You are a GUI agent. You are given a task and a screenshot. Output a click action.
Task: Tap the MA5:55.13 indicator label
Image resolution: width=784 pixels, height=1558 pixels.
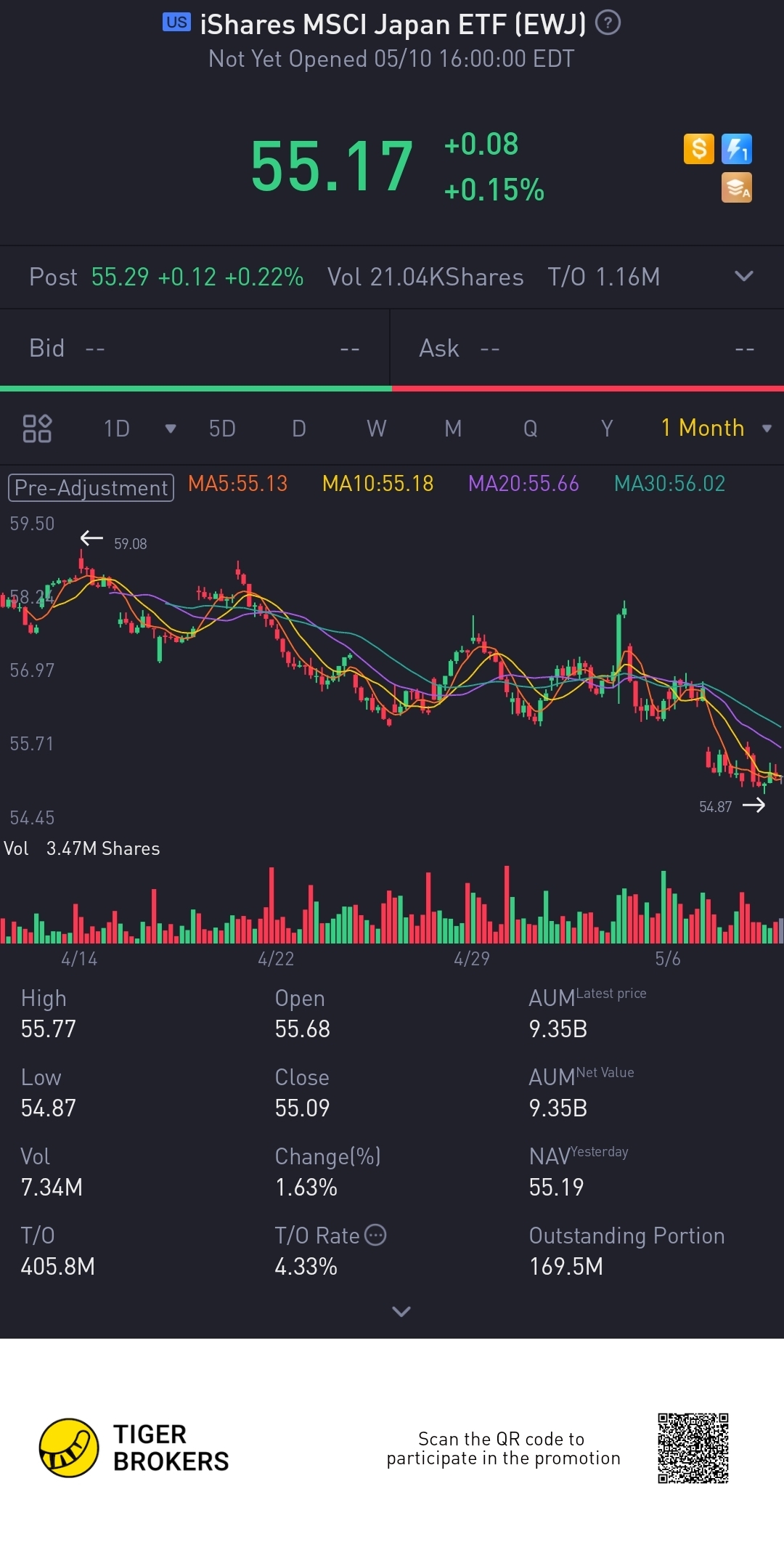pos(238,484)
